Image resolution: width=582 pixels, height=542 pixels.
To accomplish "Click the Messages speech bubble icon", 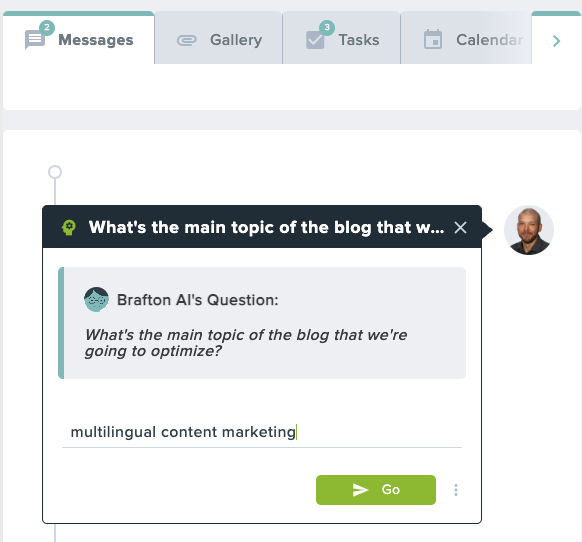I will point(35,40).
